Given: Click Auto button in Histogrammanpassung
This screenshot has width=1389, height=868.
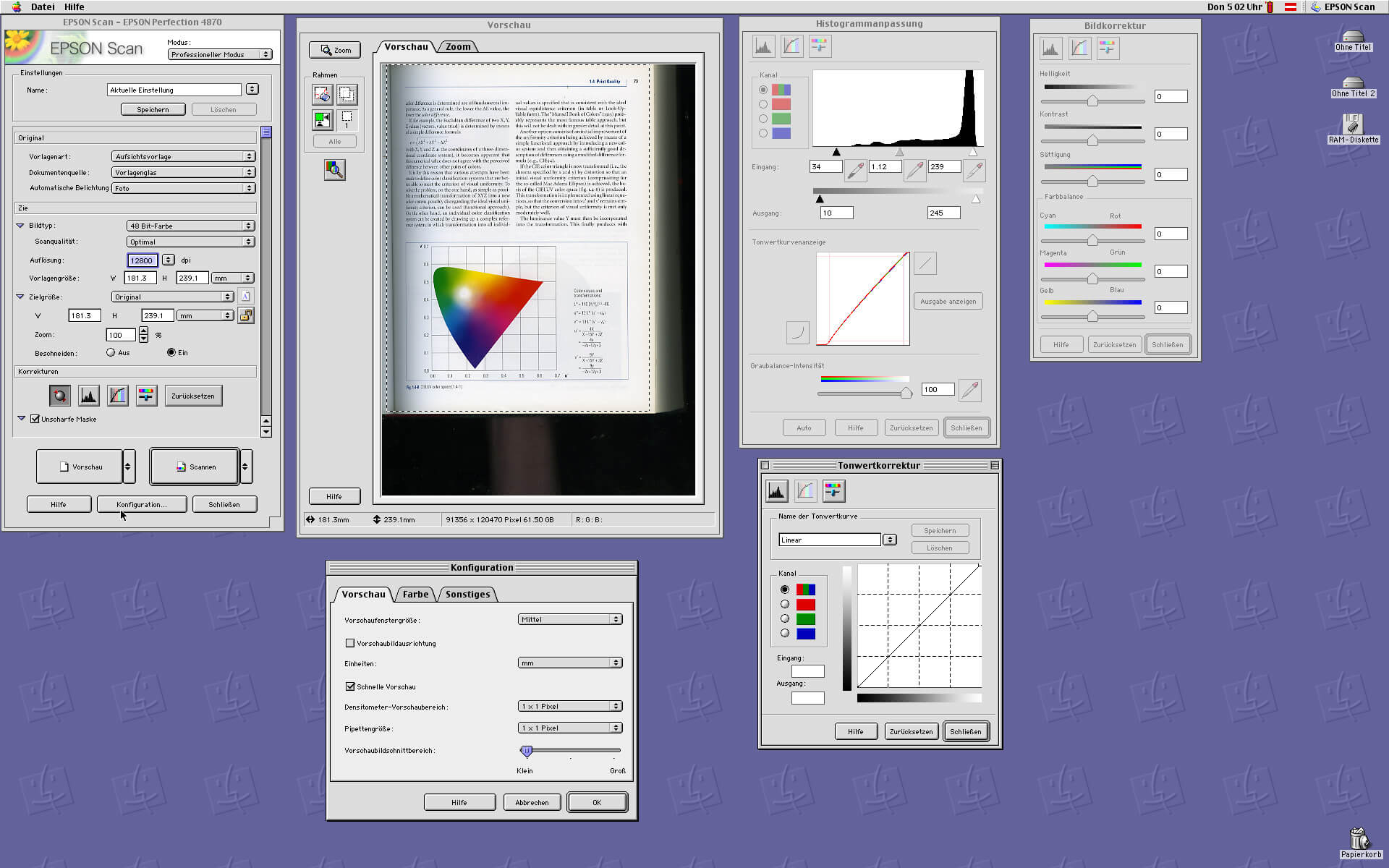Looking at the screenshot, I should point(804,427).
